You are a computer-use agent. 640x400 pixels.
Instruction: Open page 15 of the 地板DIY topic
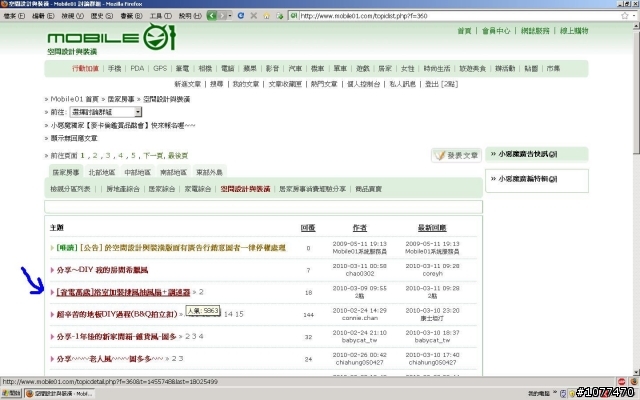pyautogui.click(x=239, y=314)
